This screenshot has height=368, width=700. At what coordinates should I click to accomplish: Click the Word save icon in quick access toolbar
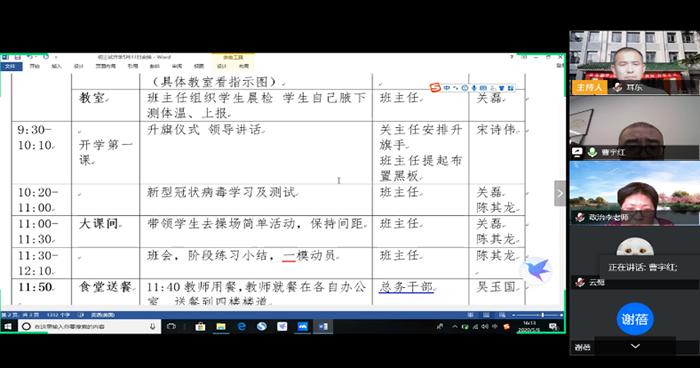tap(18, 57)
